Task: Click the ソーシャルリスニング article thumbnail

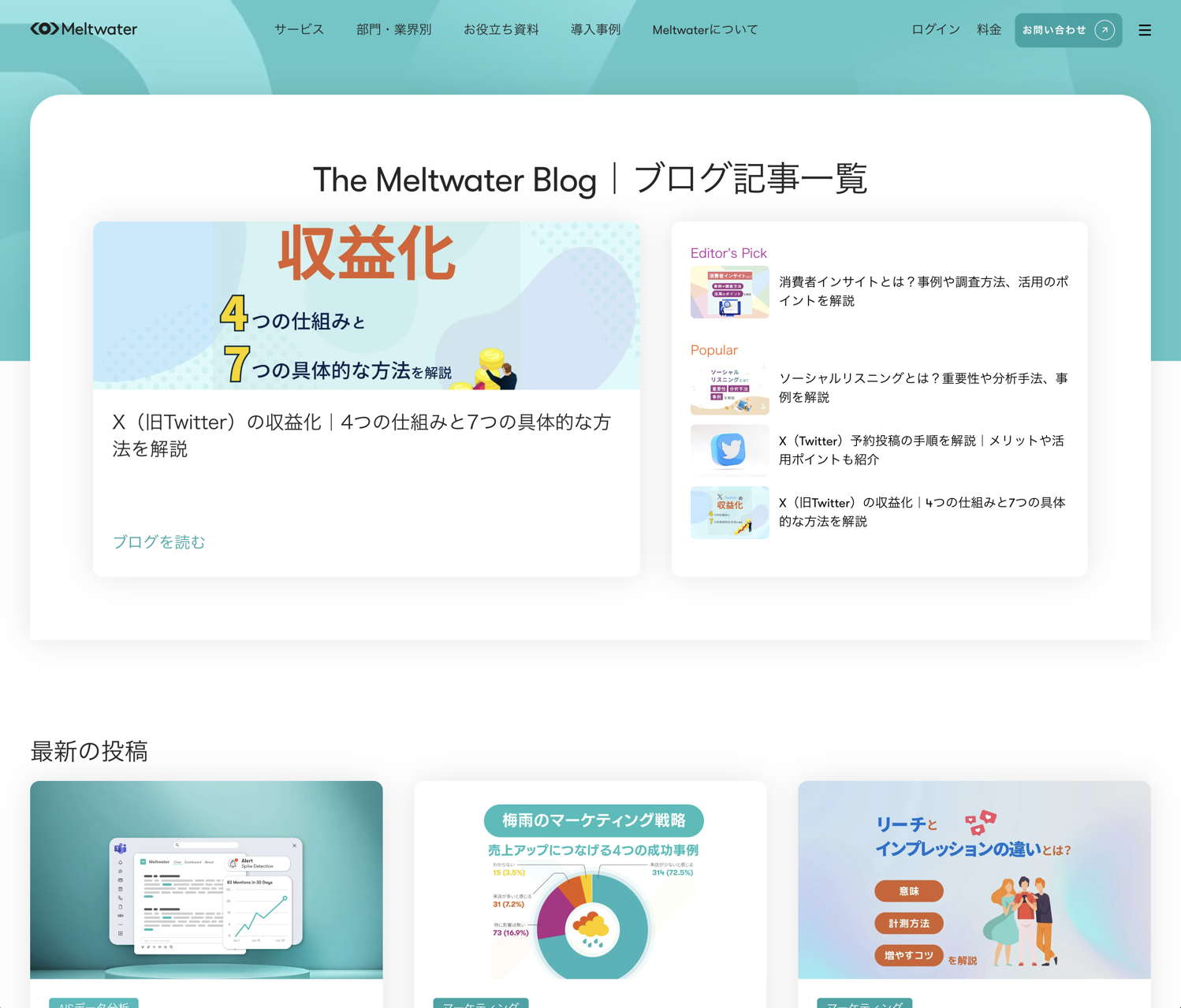Action: pos(729,389)
